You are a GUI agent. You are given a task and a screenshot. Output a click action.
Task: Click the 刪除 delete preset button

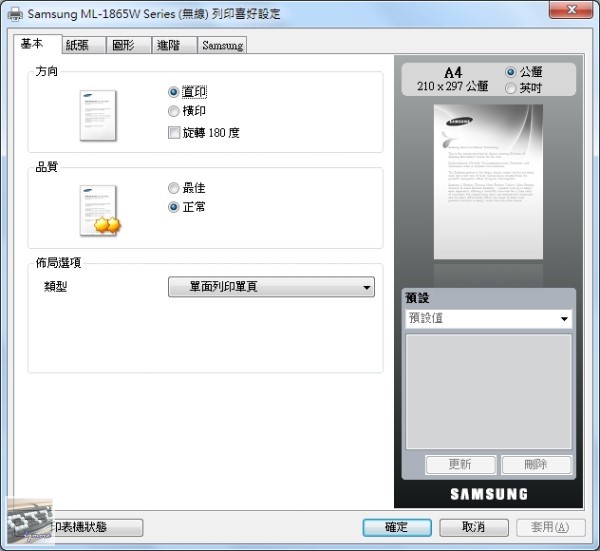click(536, 465)
